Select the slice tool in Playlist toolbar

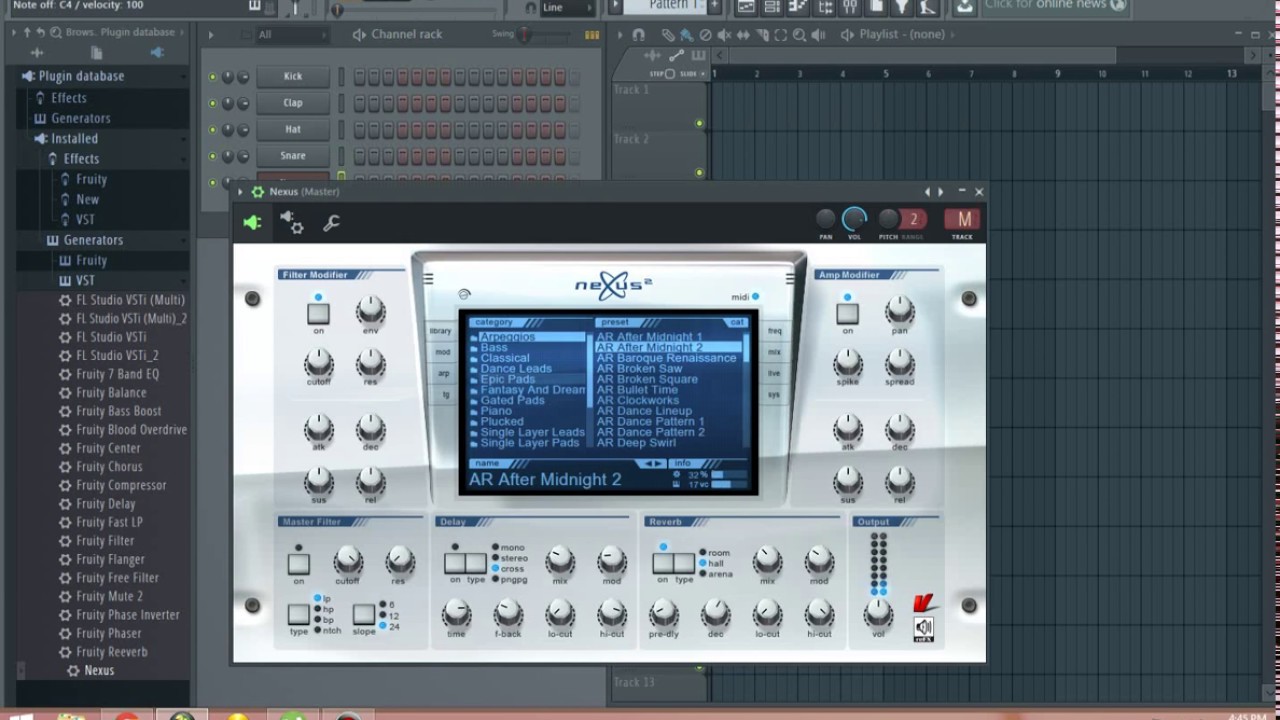tap(762, 34)
